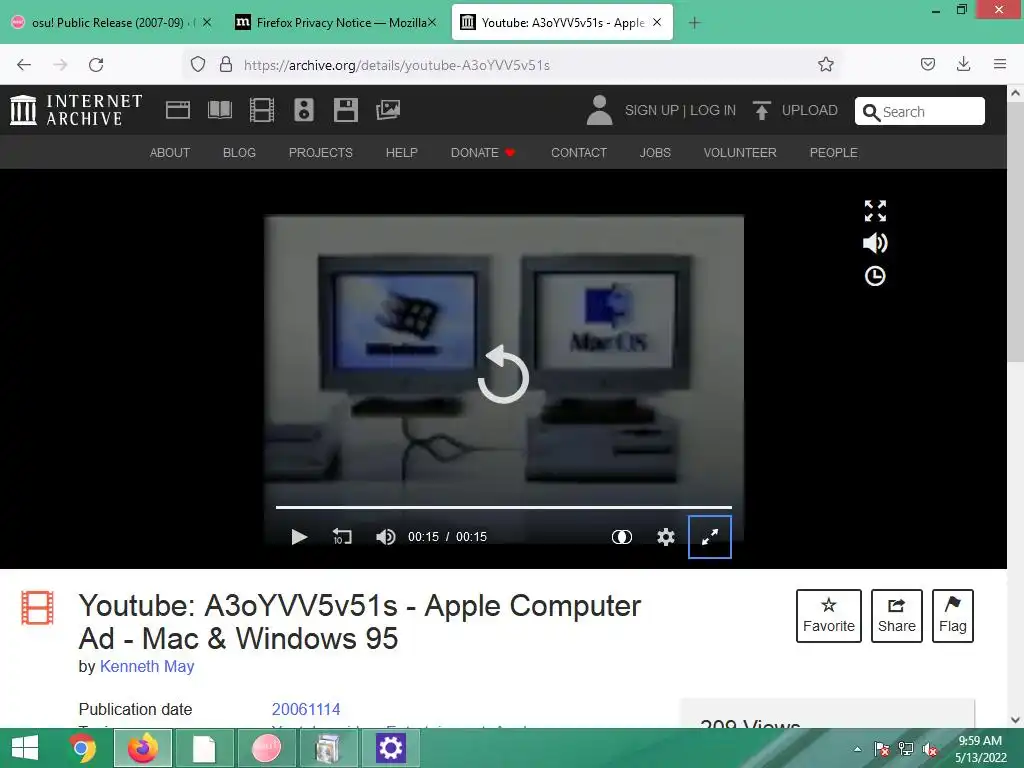Open the DONATE menu item
1024x768 pixels.
click(483, 152)
